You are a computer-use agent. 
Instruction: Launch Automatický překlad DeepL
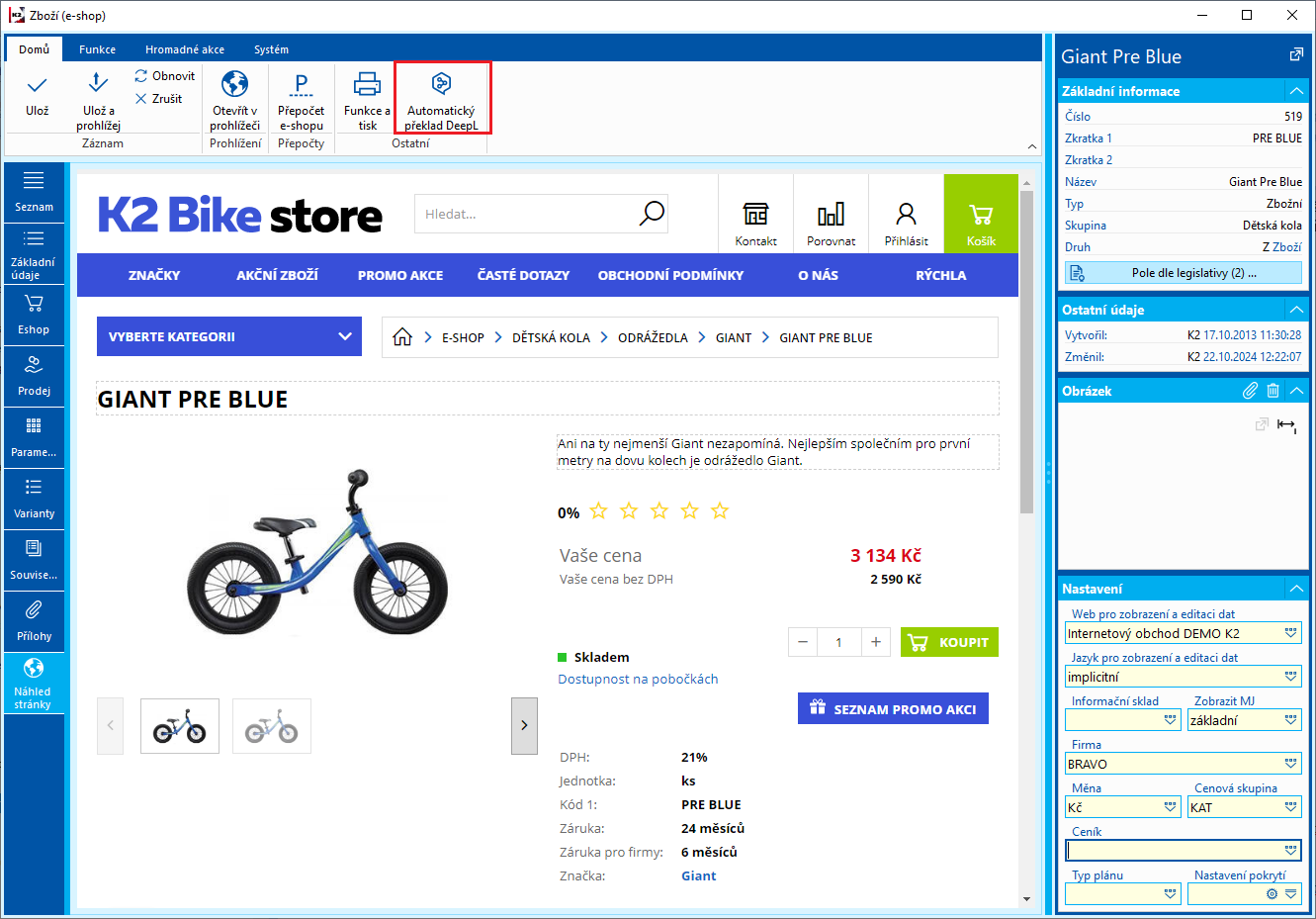(x=441, y=100)
